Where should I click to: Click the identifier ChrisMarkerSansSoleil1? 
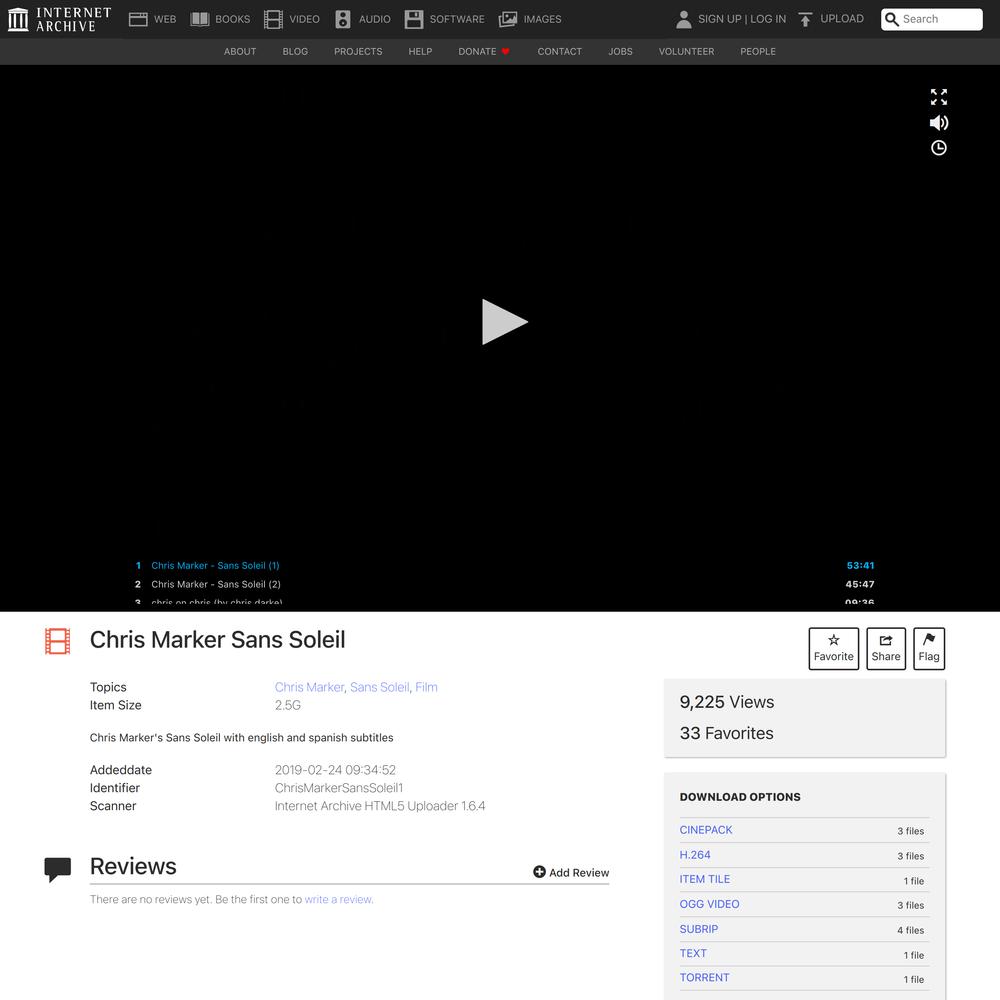pyautogui.click(x=339, y=788)
